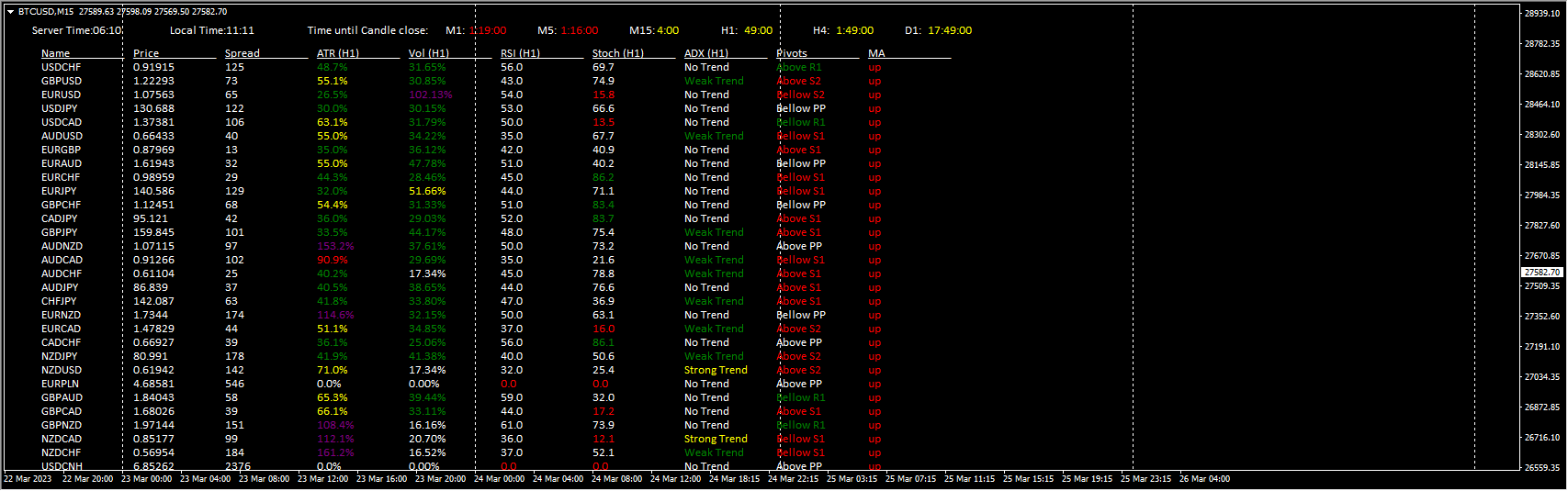Click the 22 Mar 2023 time axis label

28,479
